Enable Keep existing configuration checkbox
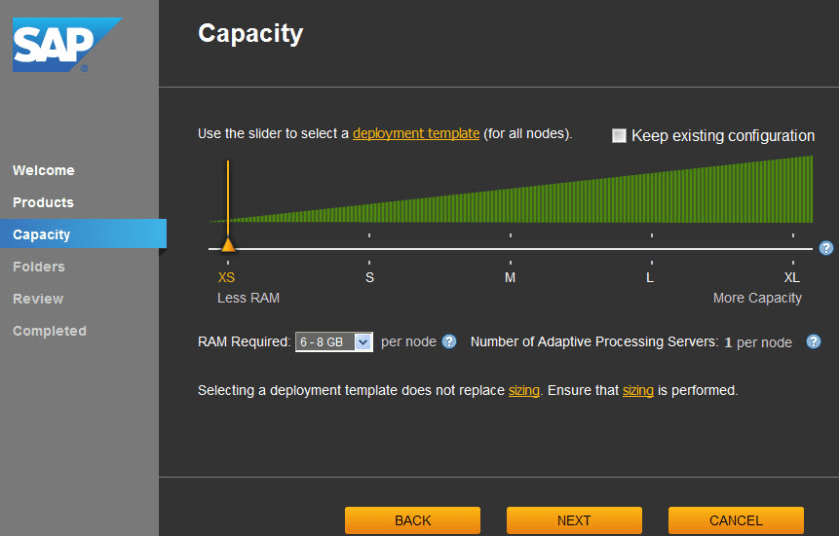The image size is (840, 536). 619,136
